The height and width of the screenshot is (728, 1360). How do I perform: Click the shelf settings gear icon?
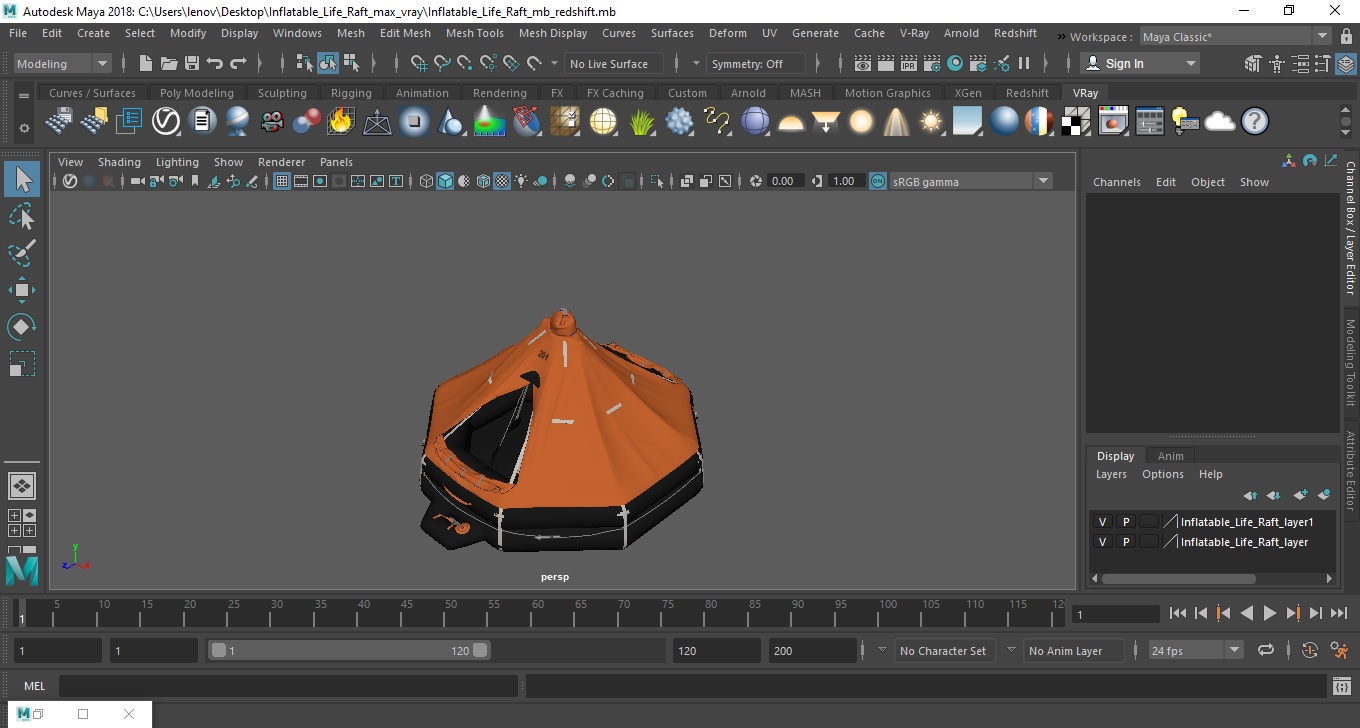pyautogui.click(x=24, y=128)
